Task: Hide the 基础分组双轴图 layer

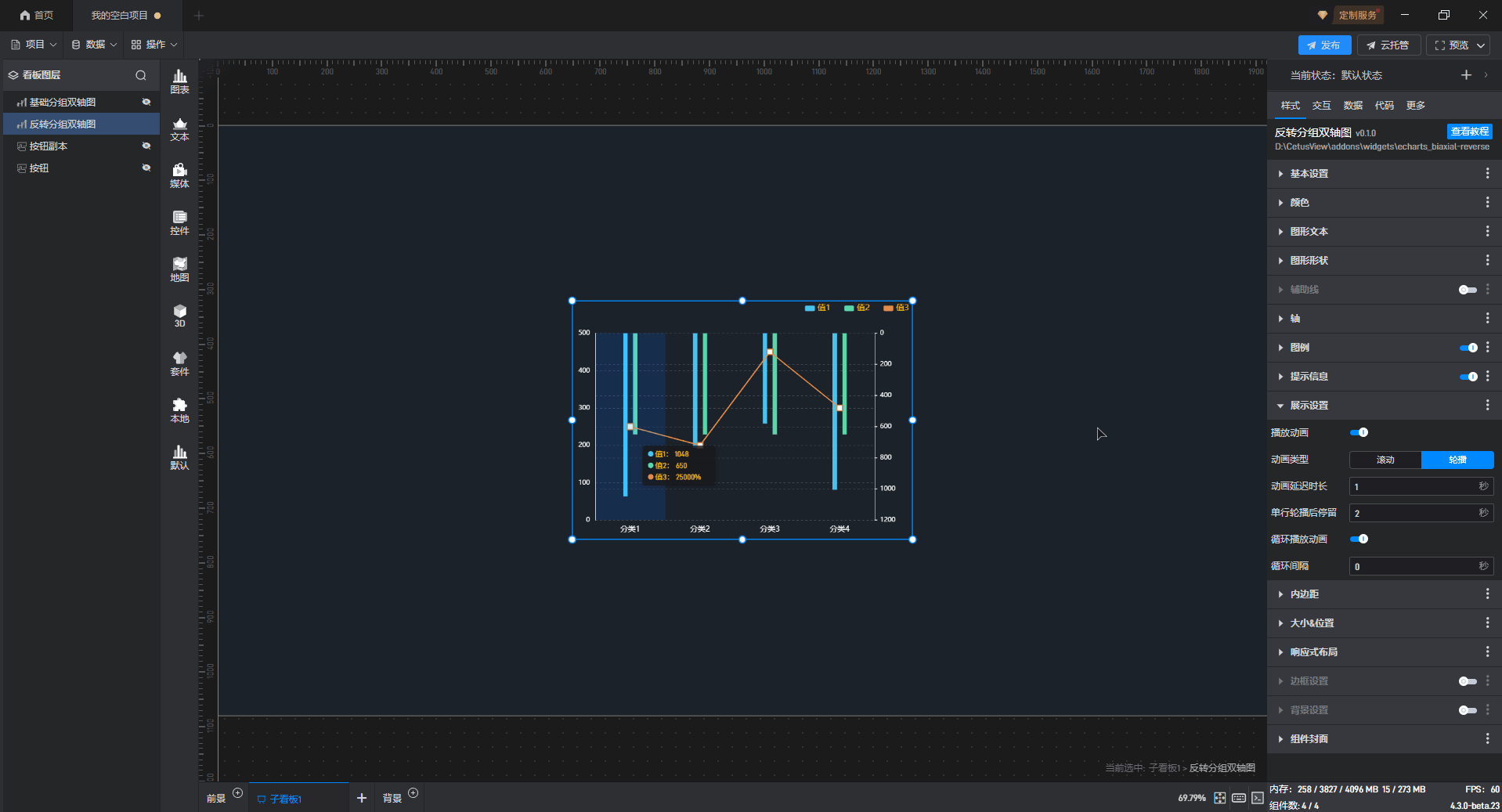Action: click(146, 102)
